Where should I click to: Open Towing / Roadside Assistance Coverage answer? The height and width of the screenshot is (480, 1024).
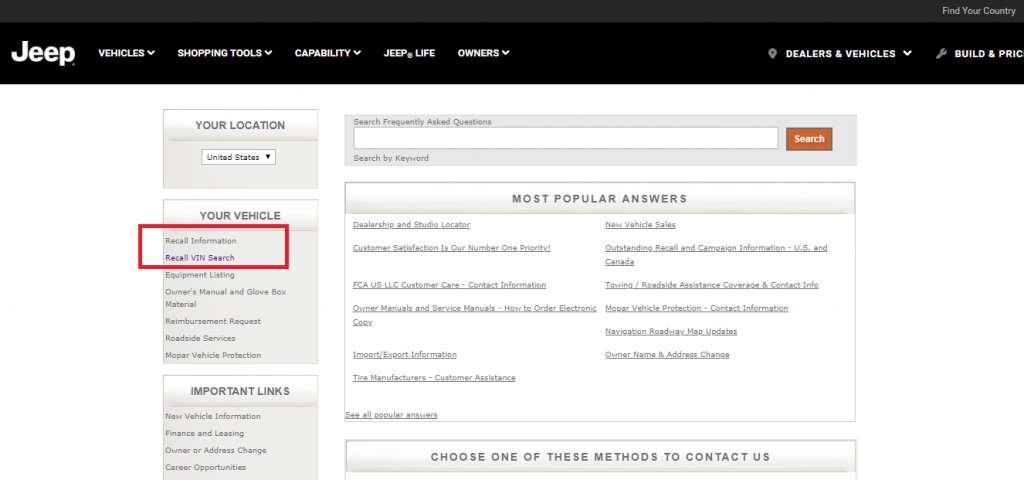coord(712,285)
